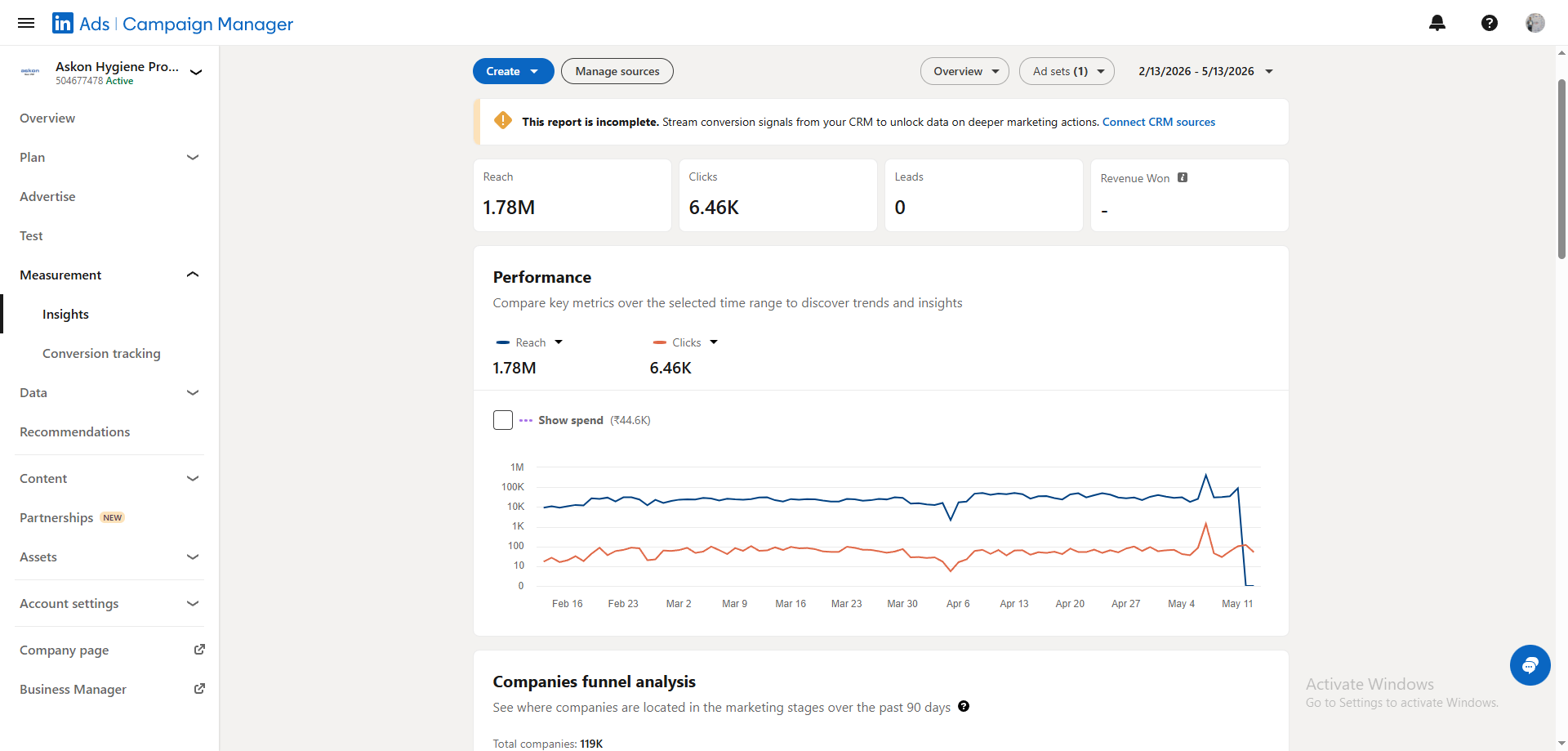Click the Reach summary card
This screenshot has width=1568, height=751.
coord(572,195)
